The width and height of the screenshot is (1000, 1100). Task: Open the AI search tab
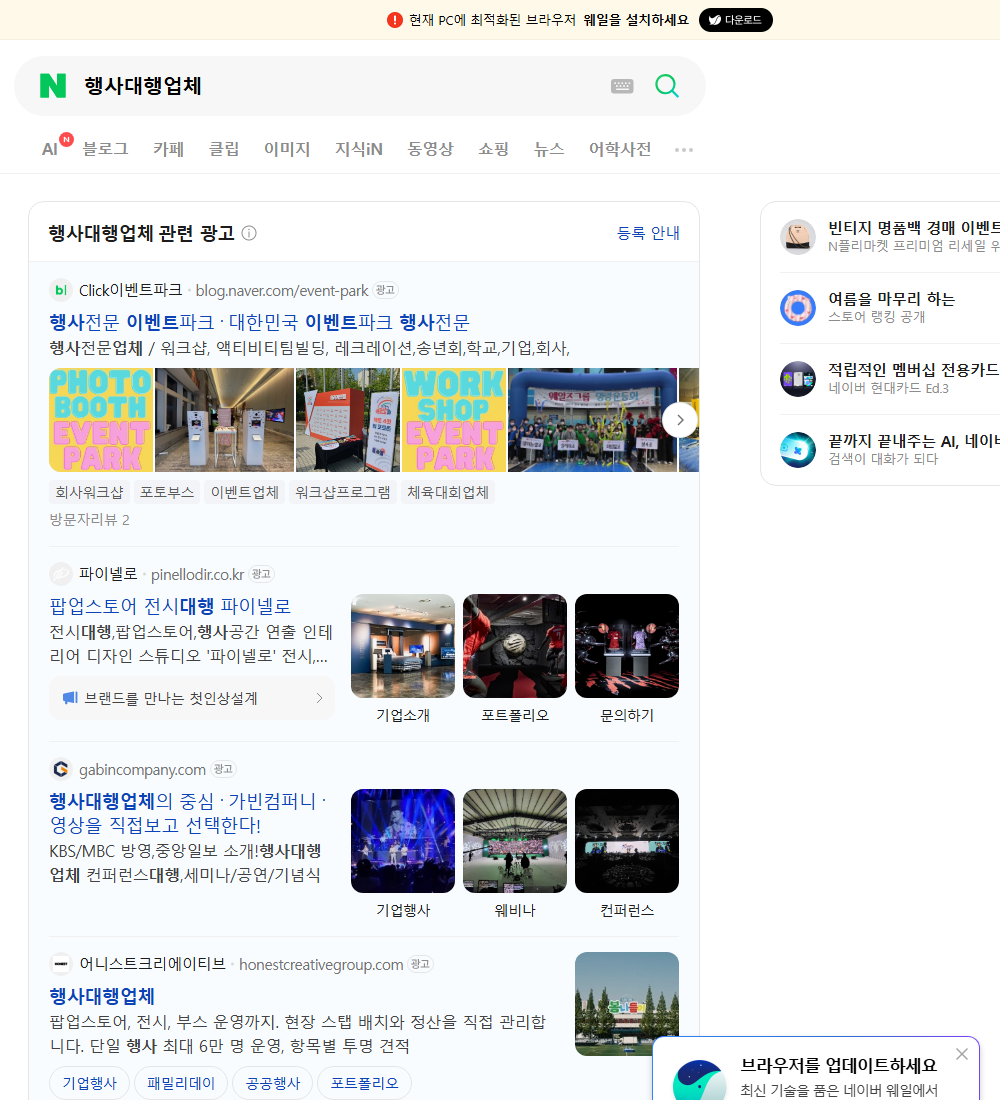click(x=50, y=149)
